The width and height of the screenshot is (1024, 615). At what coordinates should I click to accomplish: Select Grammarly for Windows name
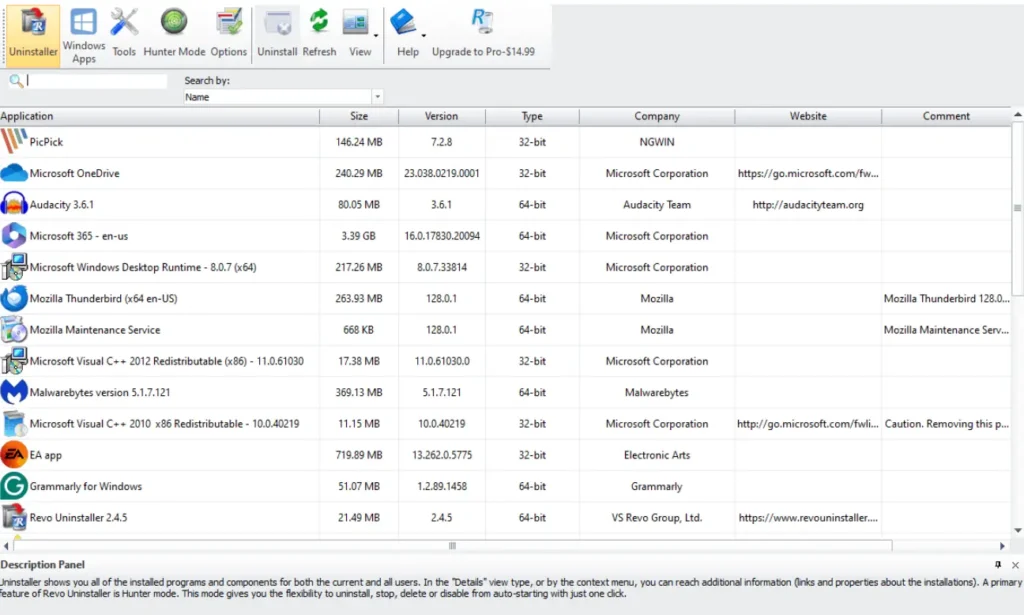click(x=86, y=486)
